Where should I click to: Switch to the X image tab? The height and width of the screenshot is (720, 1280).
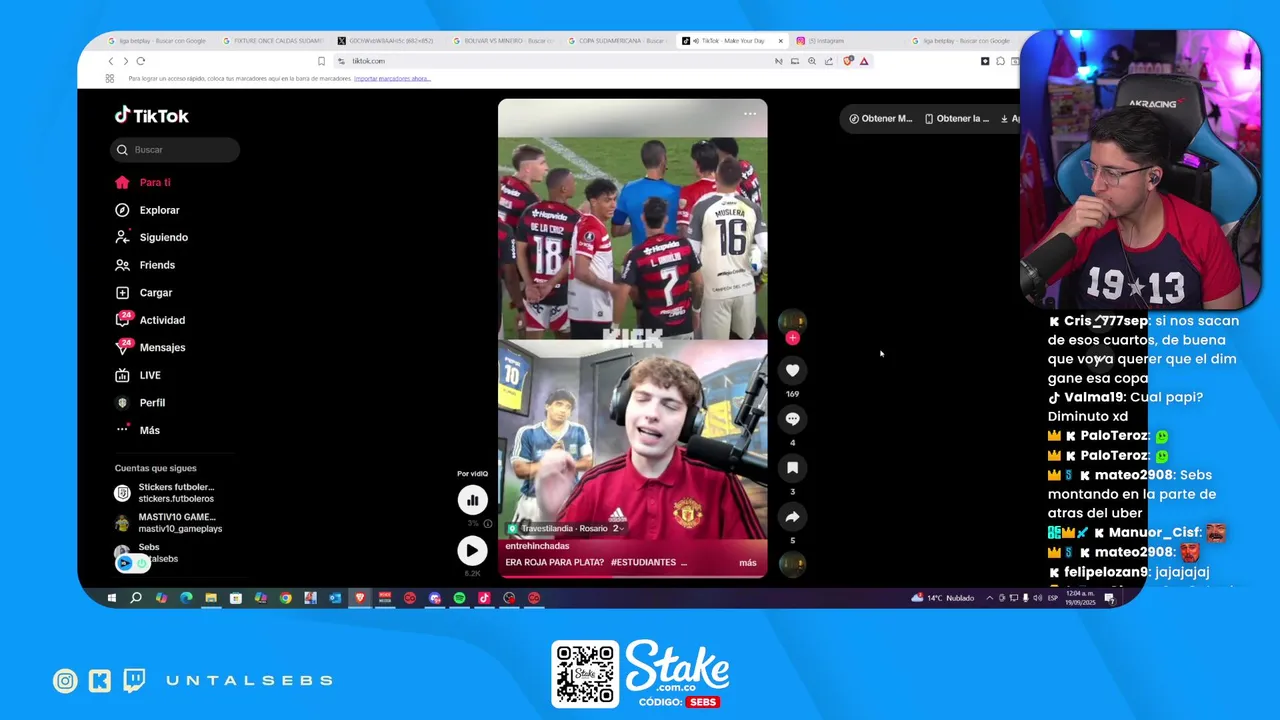[x=387, y=41]
